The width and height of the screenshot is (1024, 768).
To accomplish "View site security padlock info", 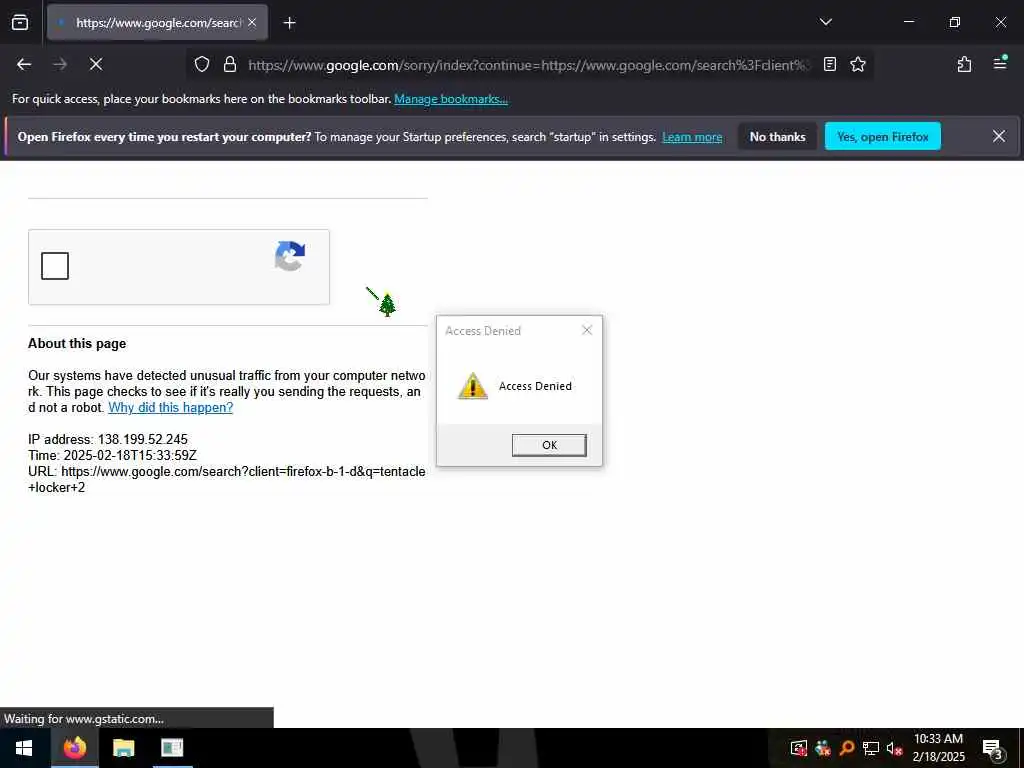I will (230, 64).
